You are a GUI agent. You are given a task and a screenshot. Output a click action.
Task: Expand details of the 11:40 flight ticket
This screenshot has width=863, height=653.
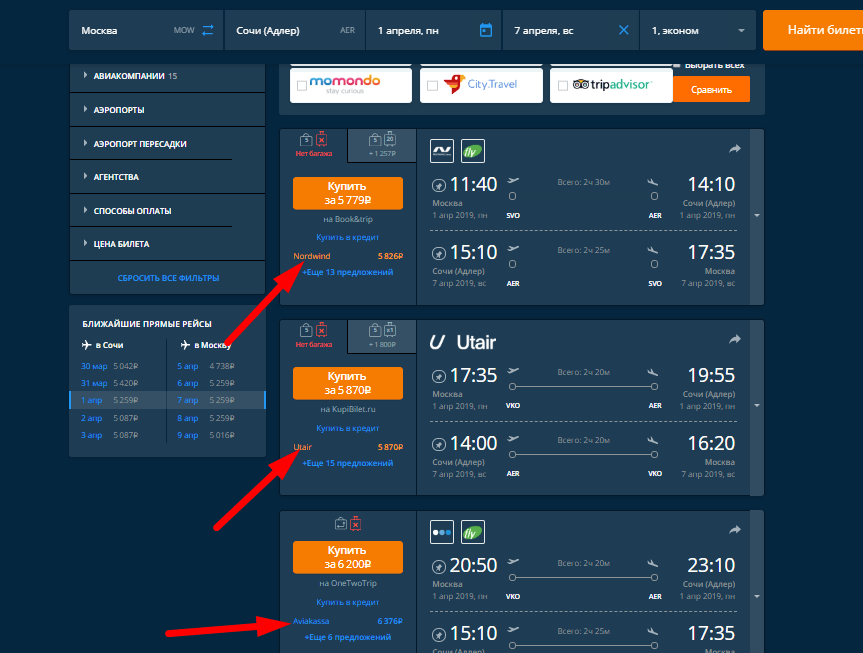[x=757, y=216]
